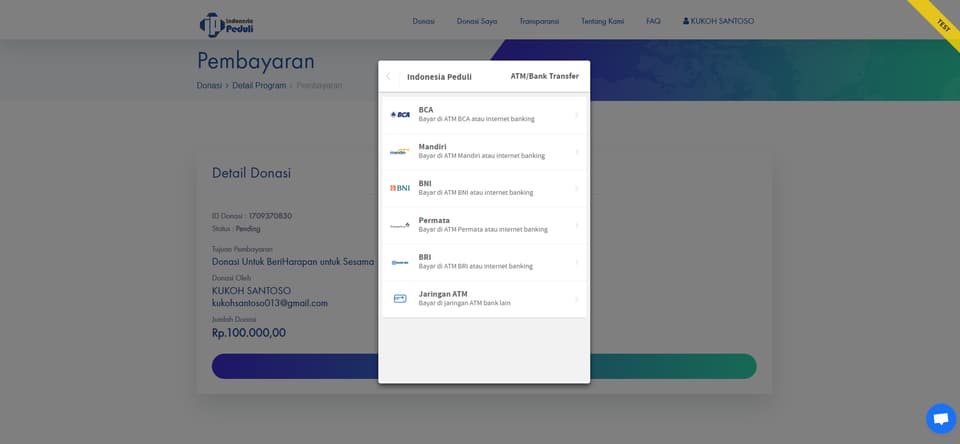
Task: Click the Detail Program breadcrumb link
Action: [x=259, y=86]
